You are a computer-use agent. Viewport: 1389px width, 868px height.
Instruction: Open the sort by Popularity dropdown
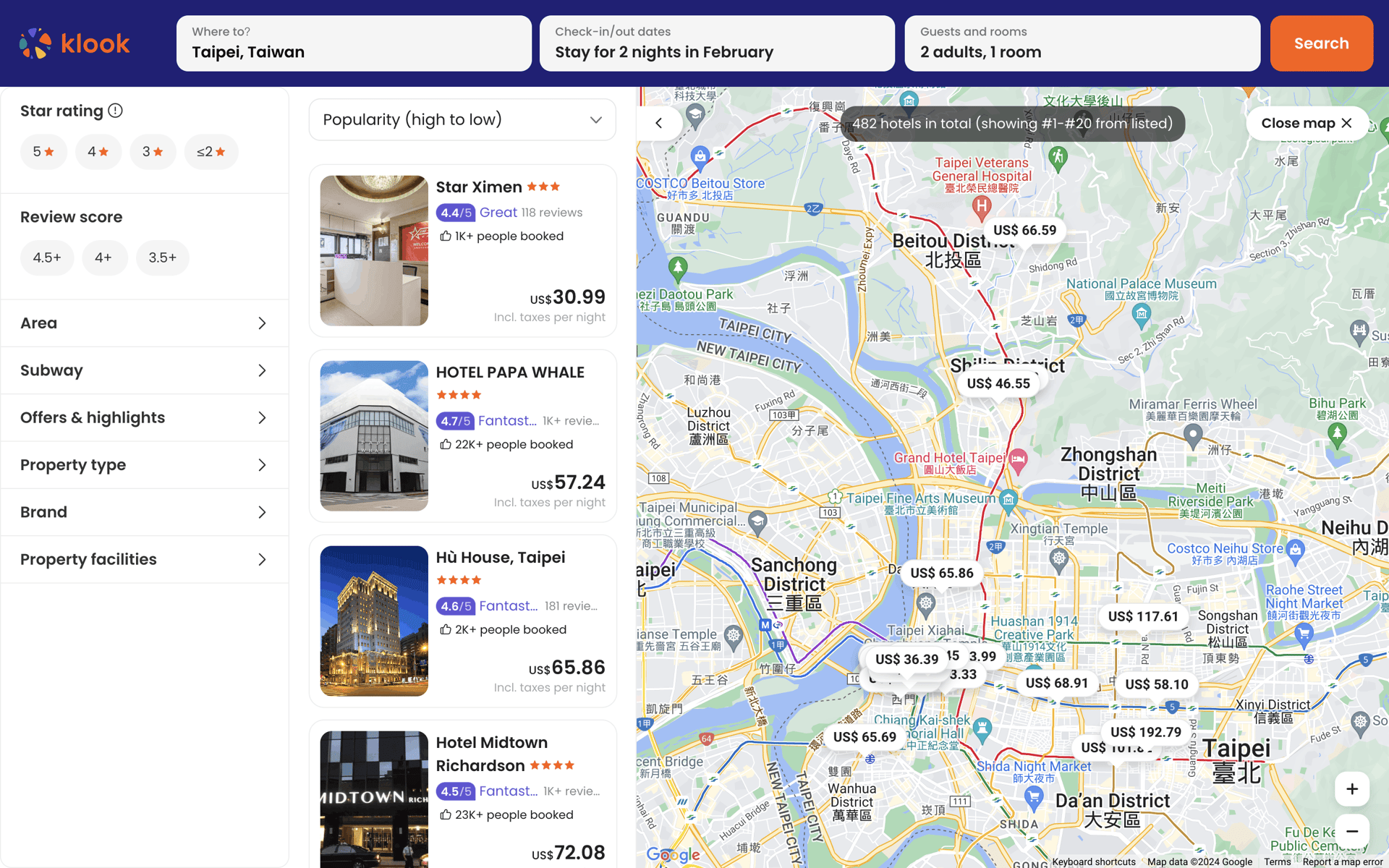[462, 120]
